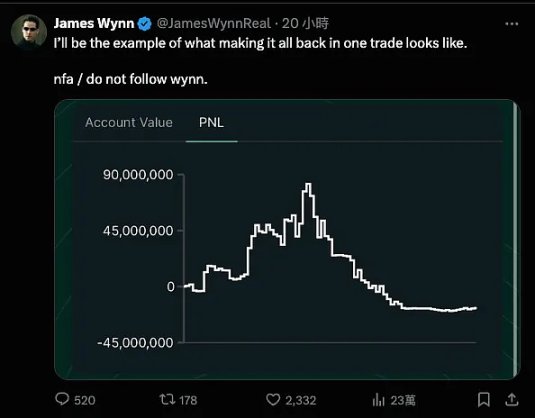Open the reply comment icon

point(62,399)
